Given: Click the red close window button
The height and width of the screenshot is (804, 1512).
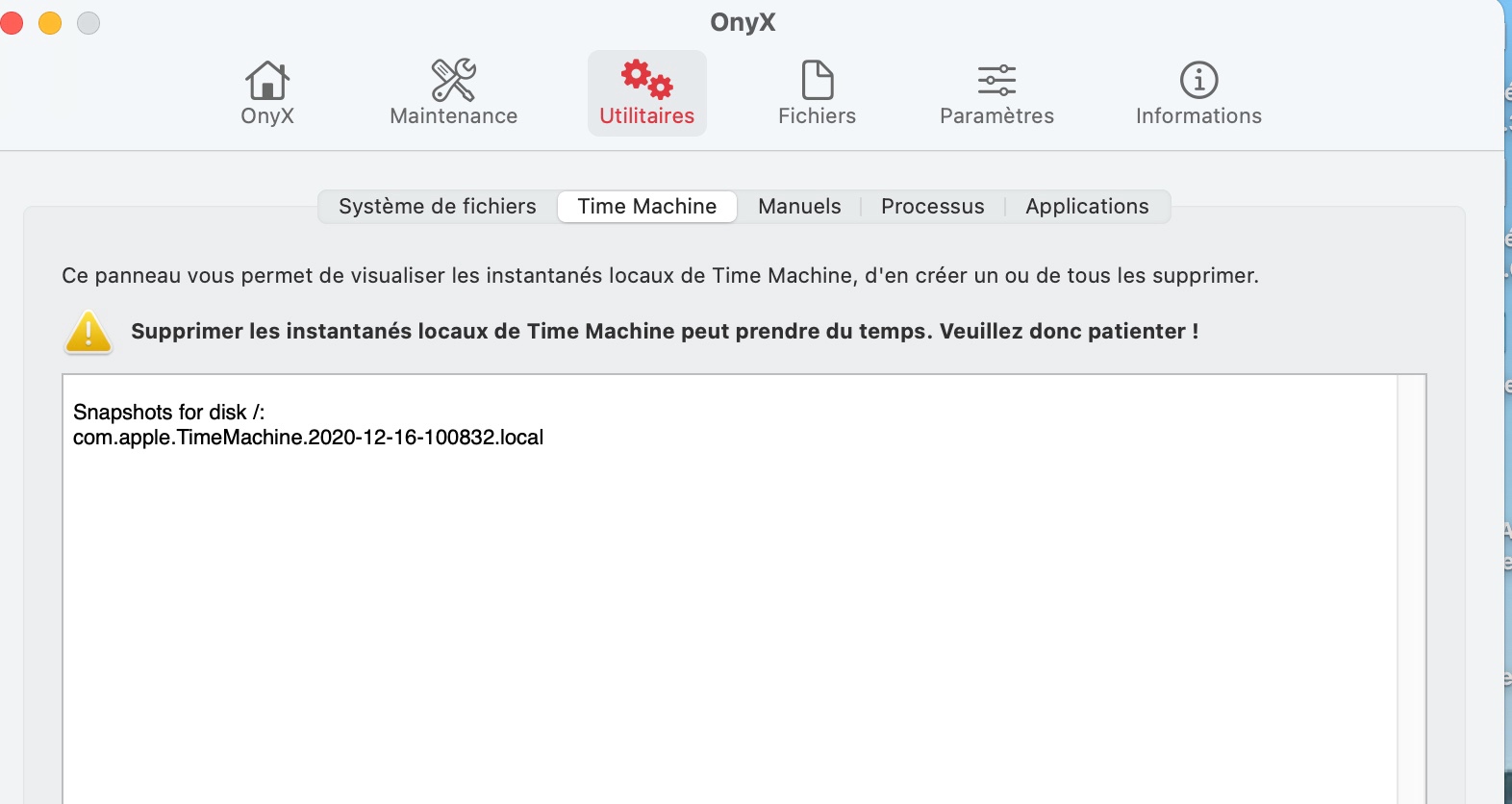Looking at the screenshot, I should [12, 22].
